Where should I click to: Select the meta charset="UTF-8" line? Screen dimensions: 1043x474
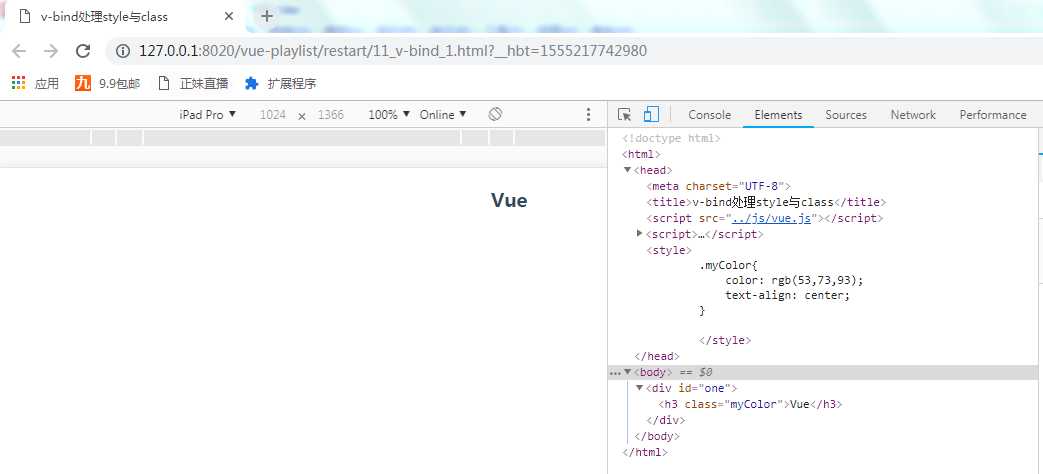point(718,186)
